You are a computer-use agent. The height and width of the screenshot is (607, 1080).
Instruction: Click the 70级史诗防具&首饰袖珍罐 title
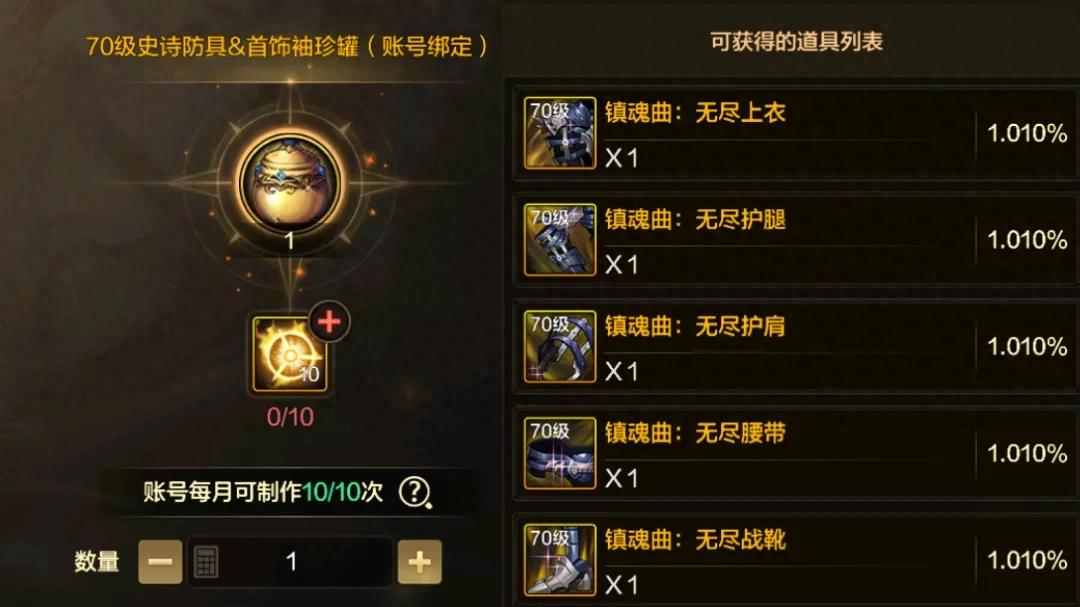tap(287, 46)
